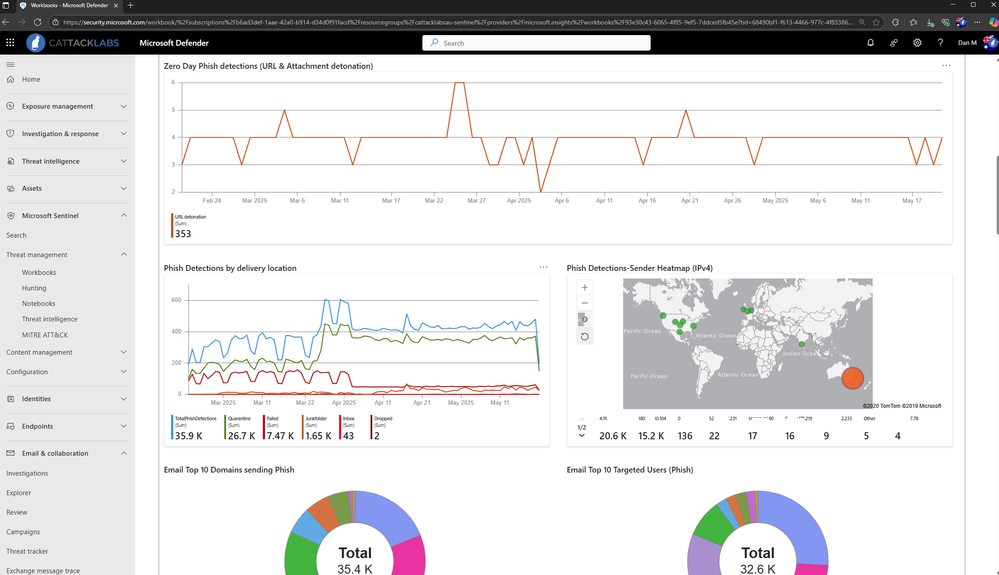This screenshot has height=575, width=999.
Task: Click the Assets icon in sidebar
Action: (x=10, y=188)
